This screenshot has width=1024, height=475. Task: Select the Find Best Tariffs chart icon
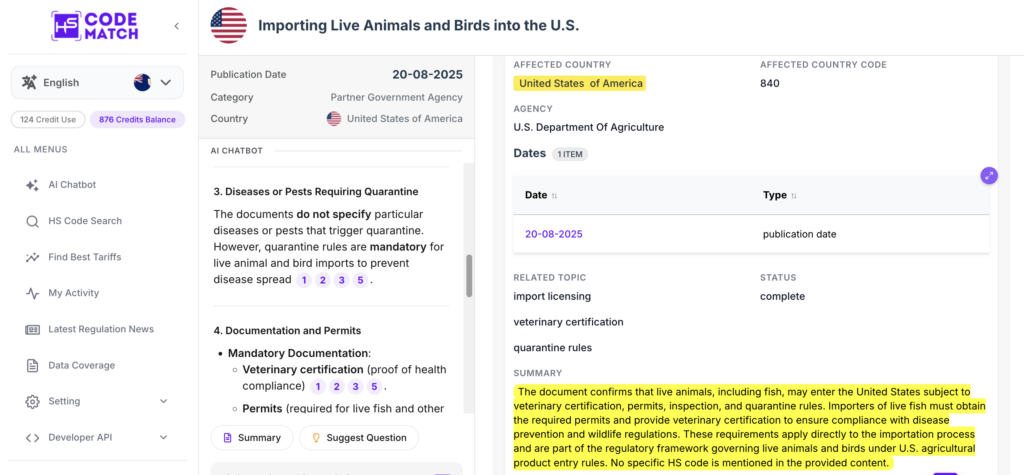click(x=32, y=257)
